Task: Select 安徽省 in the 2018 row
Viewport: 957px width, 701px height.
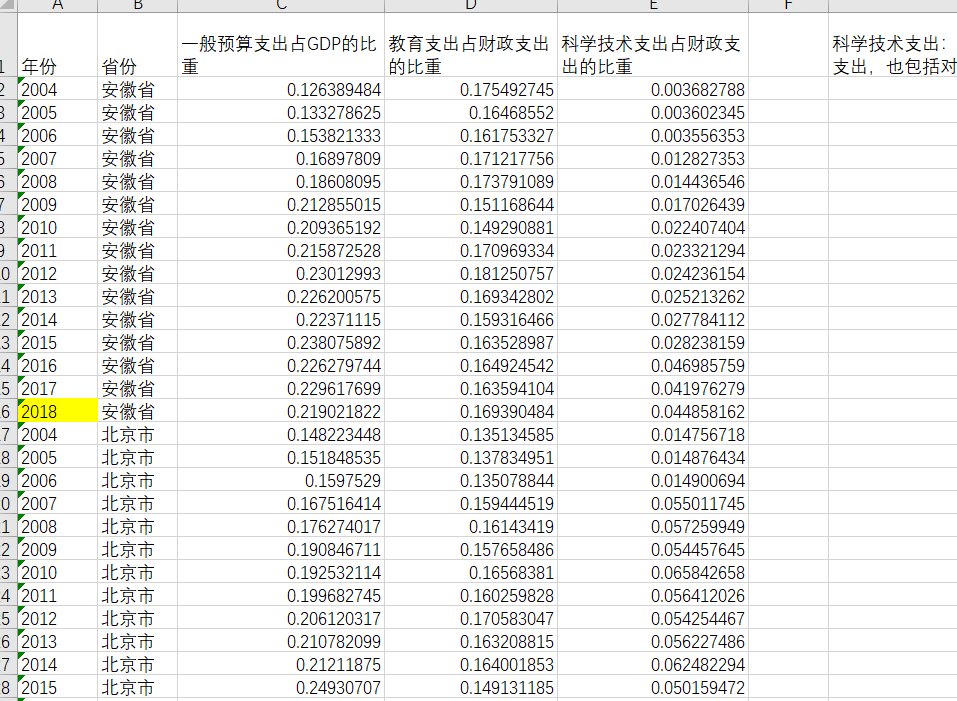Action: (x=137, y=411)
